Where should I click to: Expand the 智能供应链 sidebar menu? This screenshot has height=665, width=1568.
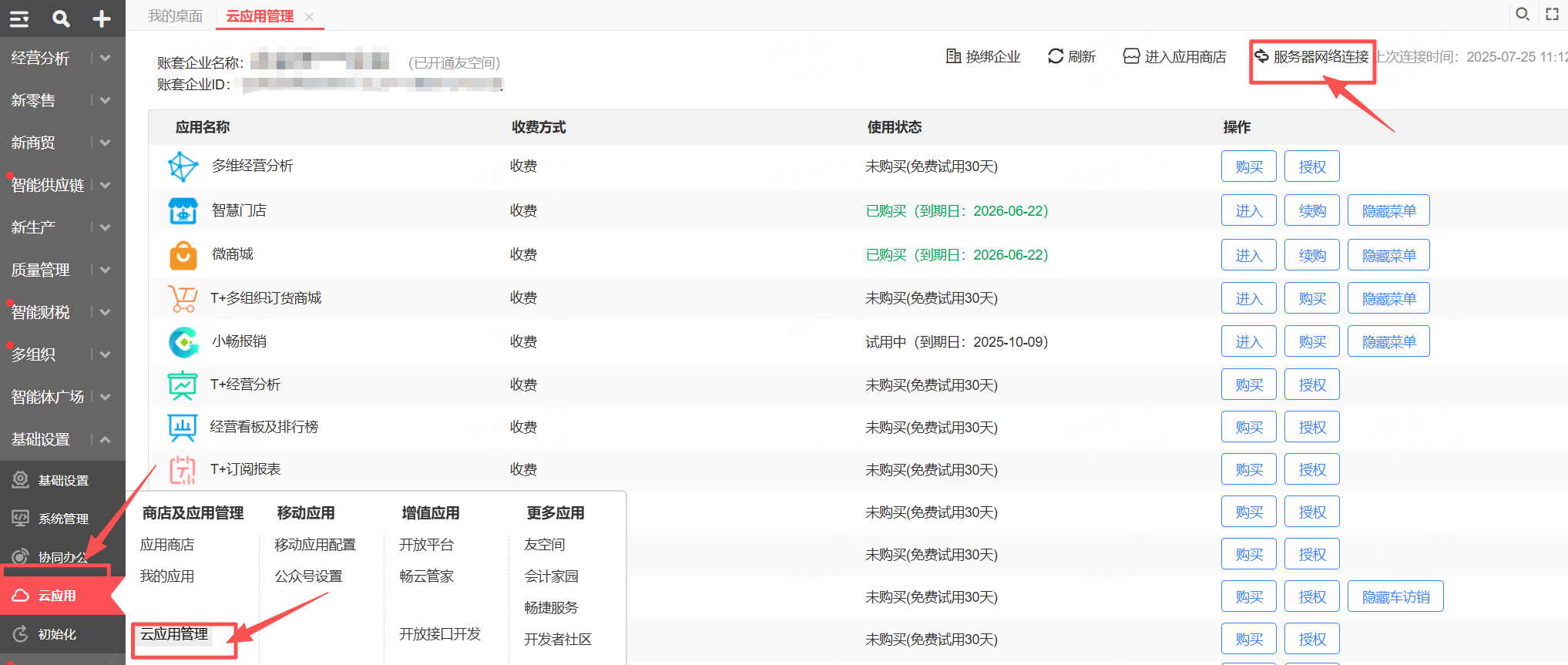pos(106,185)
